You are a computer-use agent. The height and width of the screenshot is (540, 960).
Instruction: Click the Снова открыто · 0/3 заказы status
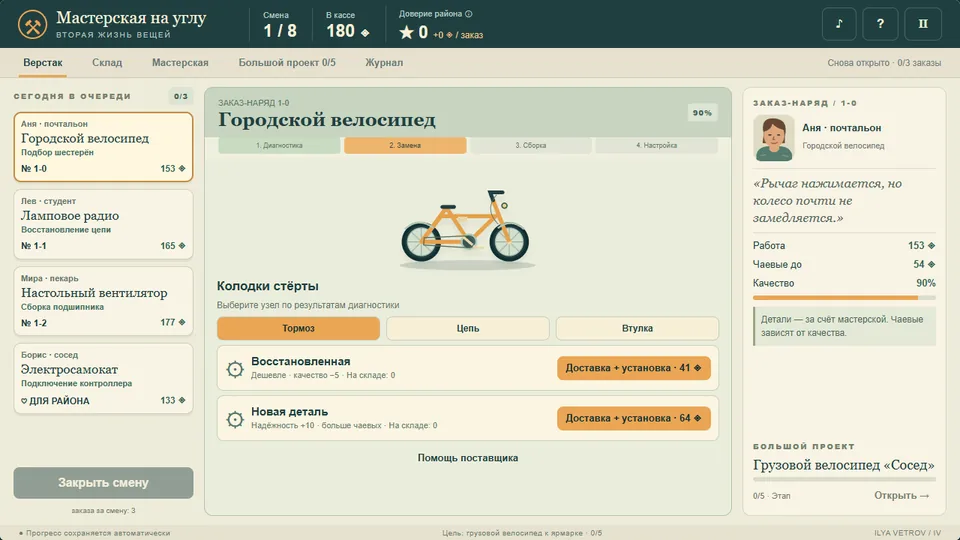(x=884, y=62)
